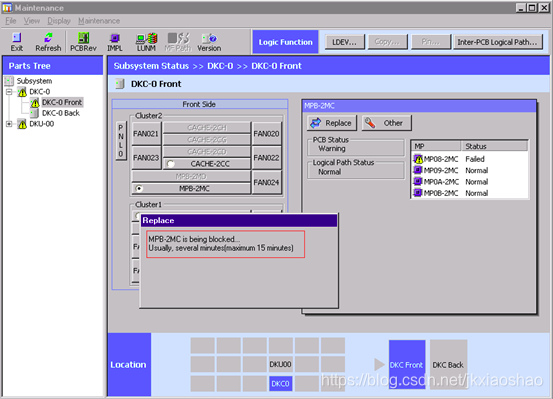Collapse the DKC-0 tree node
553x399 pixels.
tap(10, 92)
